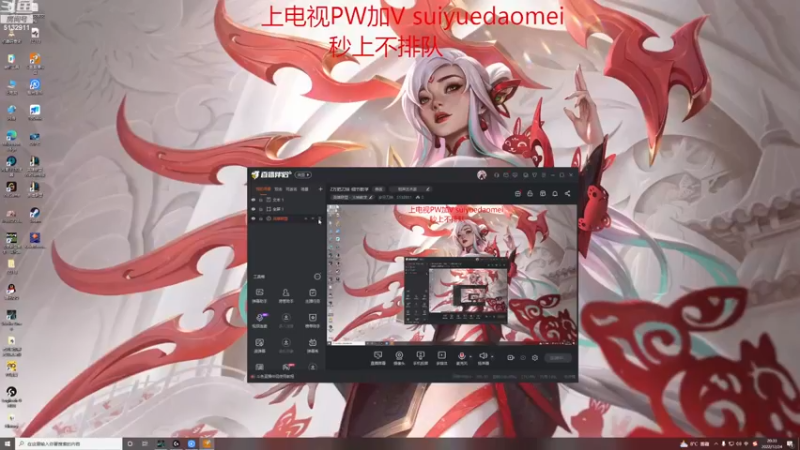The image size is (800, 450).
Task: Click the home icon beside the room number
Action: 418,197
